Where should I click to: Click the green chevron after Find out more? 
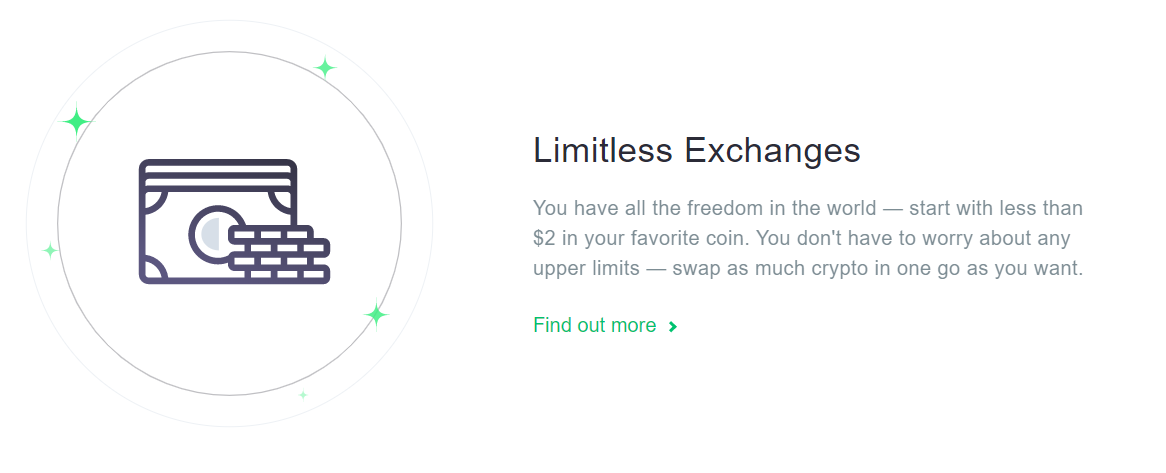tap(672, 326)
